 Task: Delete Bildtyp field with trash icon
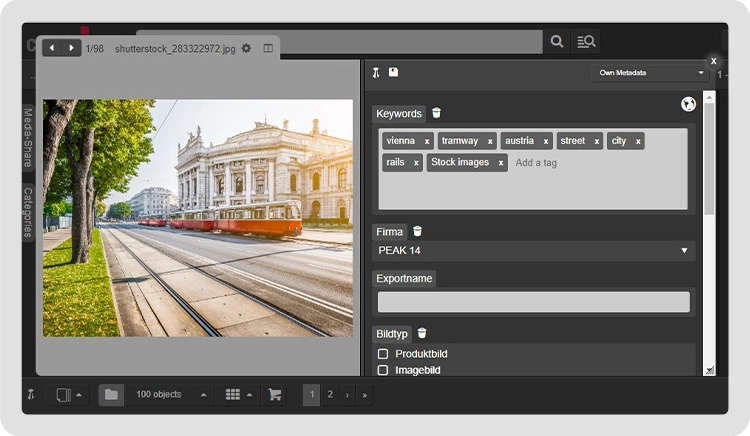pos(422,333)
